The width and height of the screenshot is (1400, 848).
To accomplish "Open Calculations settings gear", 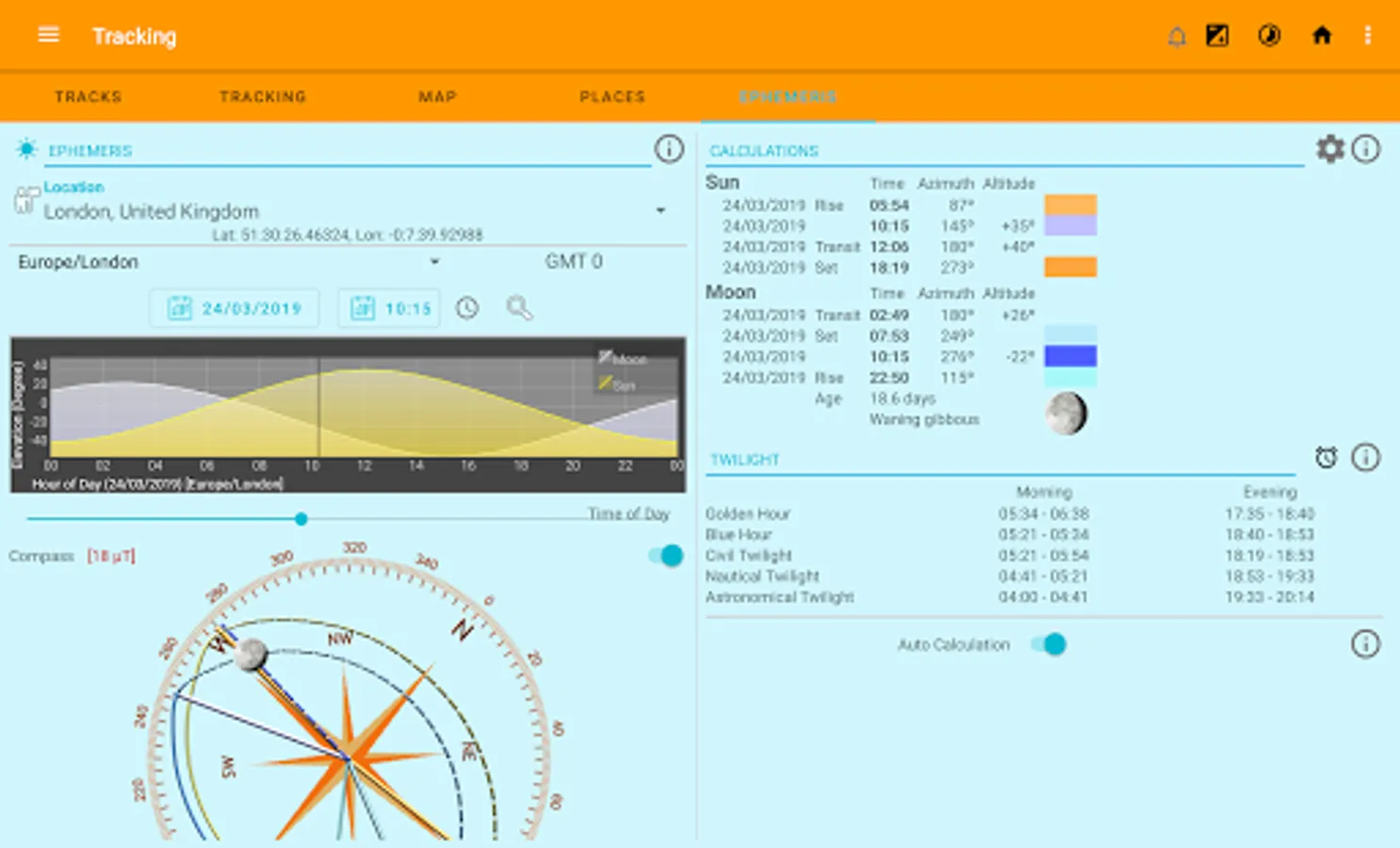I will pos(1330,149).
